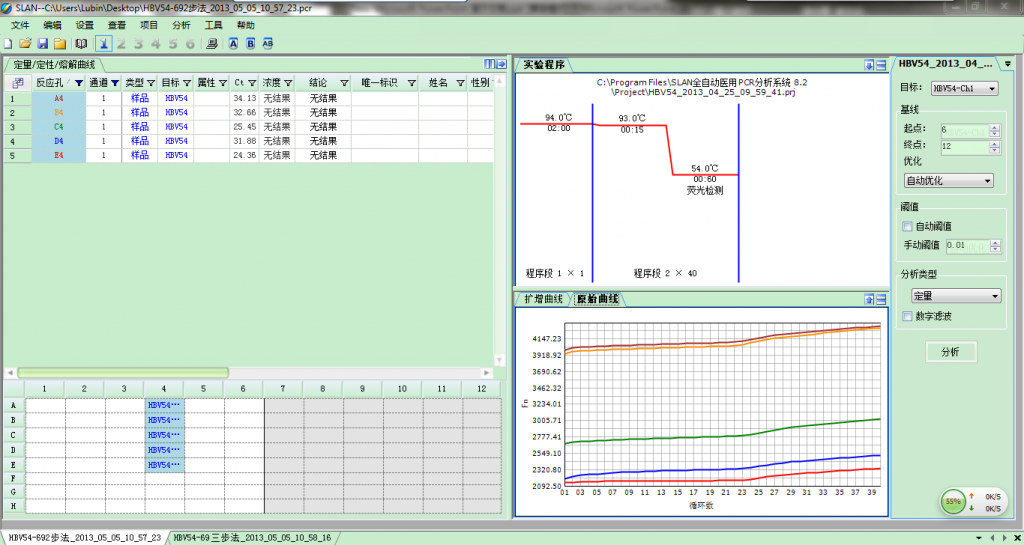The width and height of the screenshot is (1024, 545).
Task: Click the AB icon in toolbar
Action: click(x=268, y=44)
